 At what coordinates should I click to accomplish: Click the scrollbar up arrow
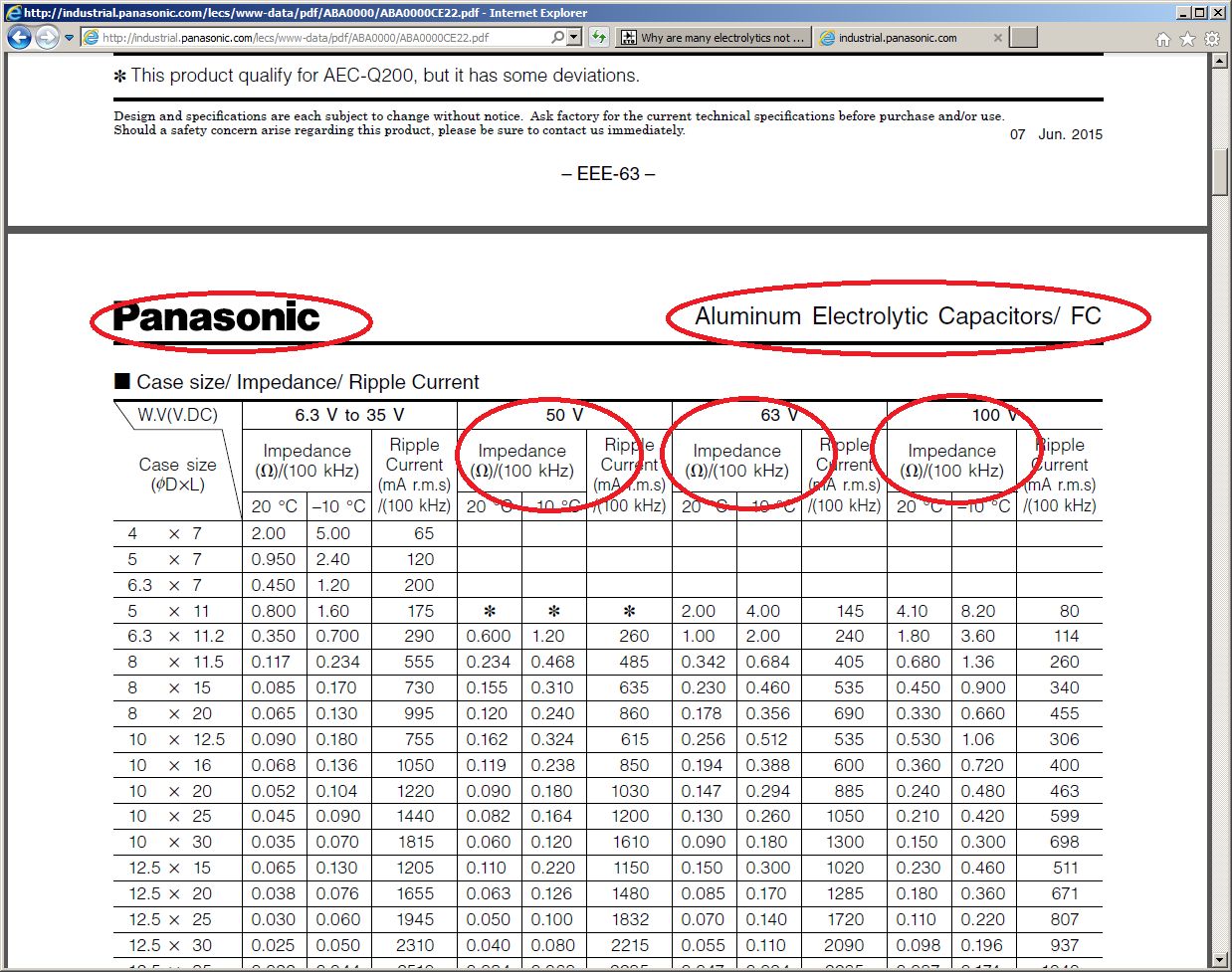pos(1220,61)
